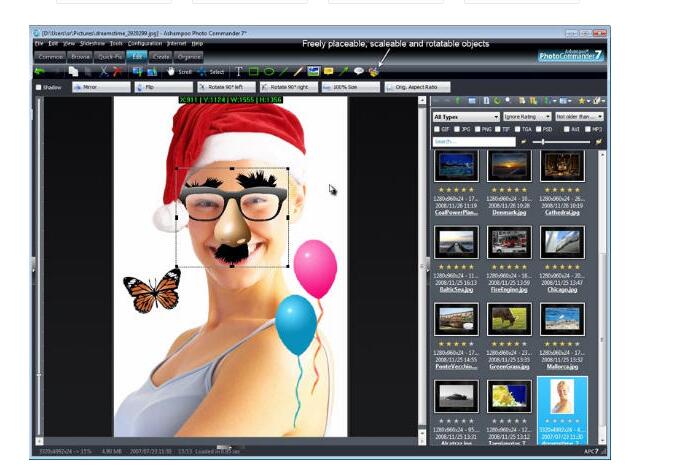Pick the yellow comment note tool
Viewport: 673px width, 467px height.
click(329, 72)
